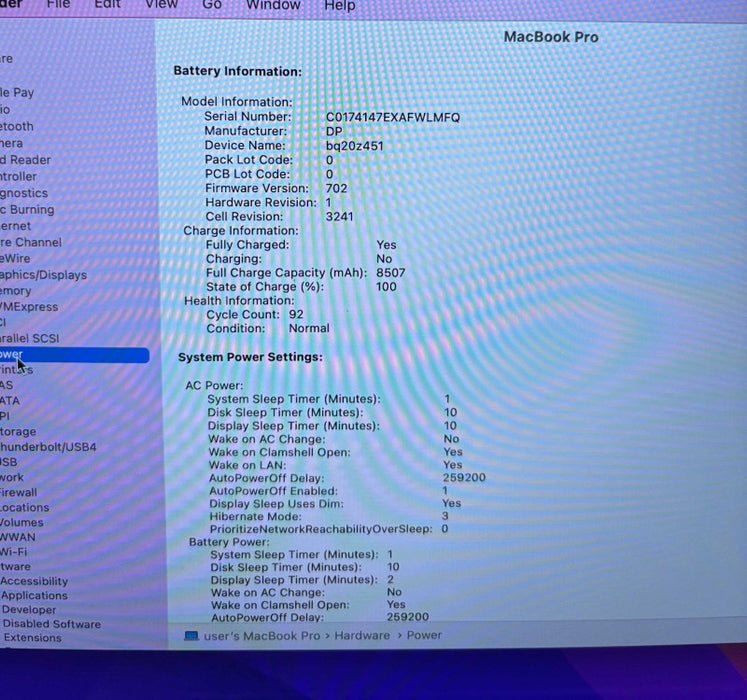
Task: Select Controller in the sidebar
Action: point(18,176)
